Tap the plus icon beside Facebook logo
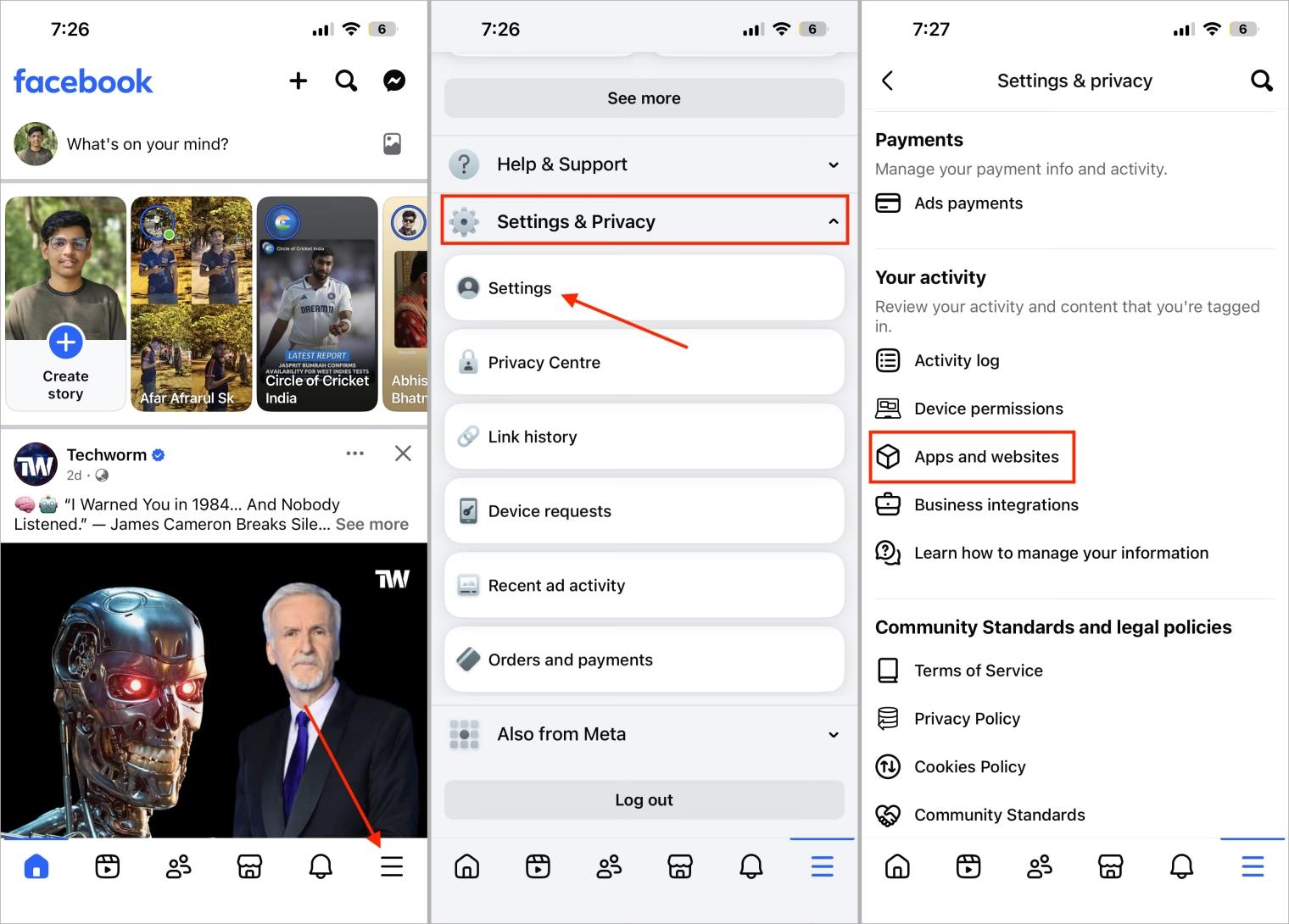The height and width of the screenshot is (924, 1289). coord(298,81)
